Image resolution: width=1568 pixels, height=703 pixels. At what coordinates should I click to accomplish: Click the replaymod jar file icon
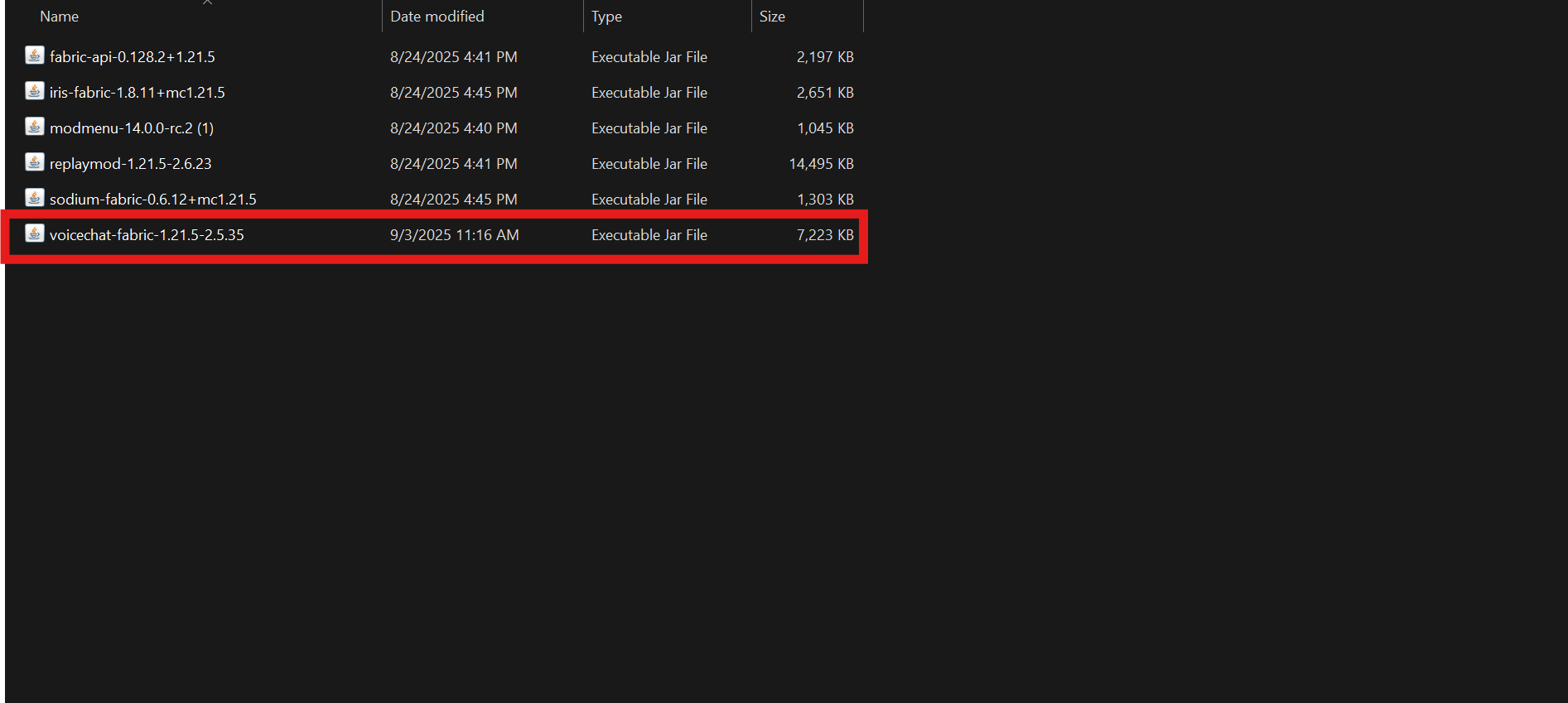(x=34, y=162)
